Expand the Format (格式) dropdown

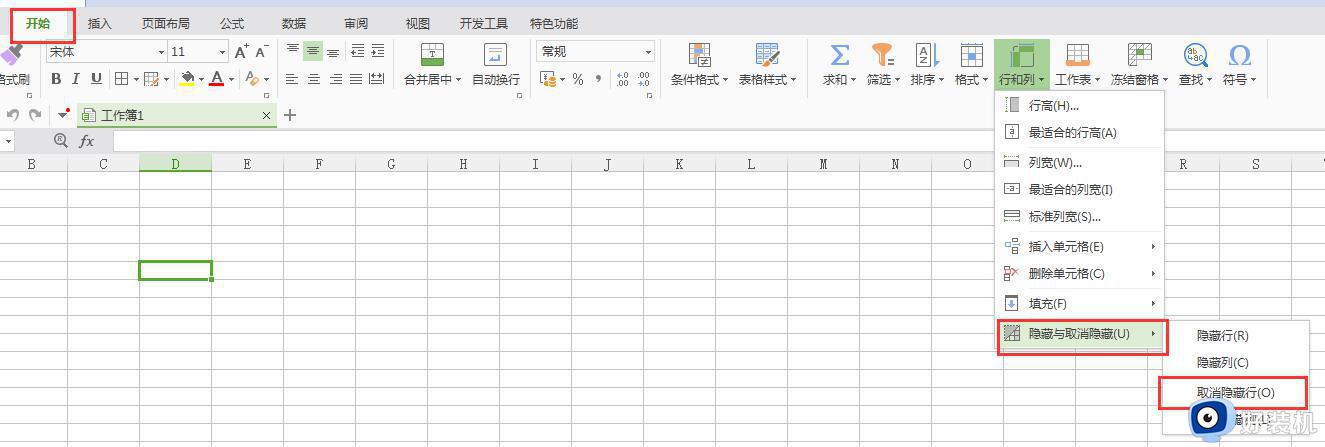tap(986, 80)
